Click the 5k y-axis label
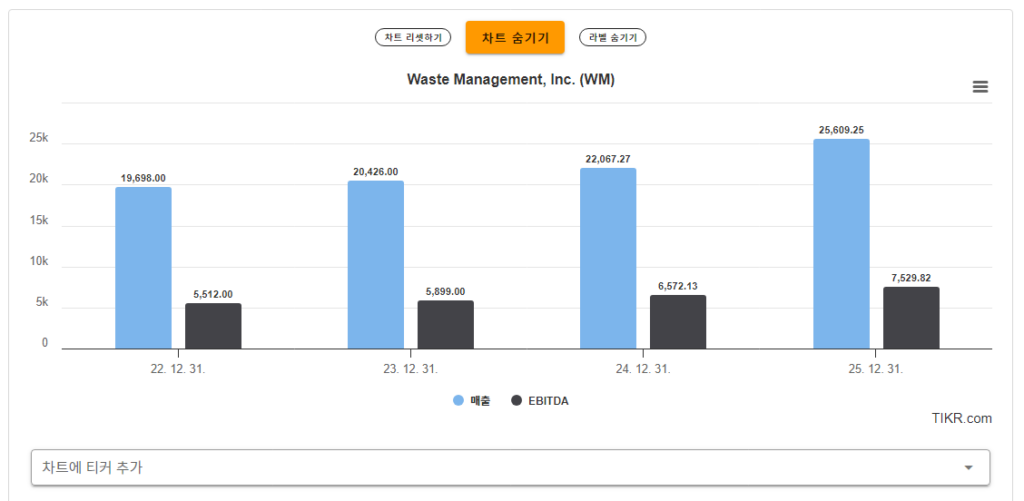This screenshot has height=501, width=1024. [x=42, y=302]
